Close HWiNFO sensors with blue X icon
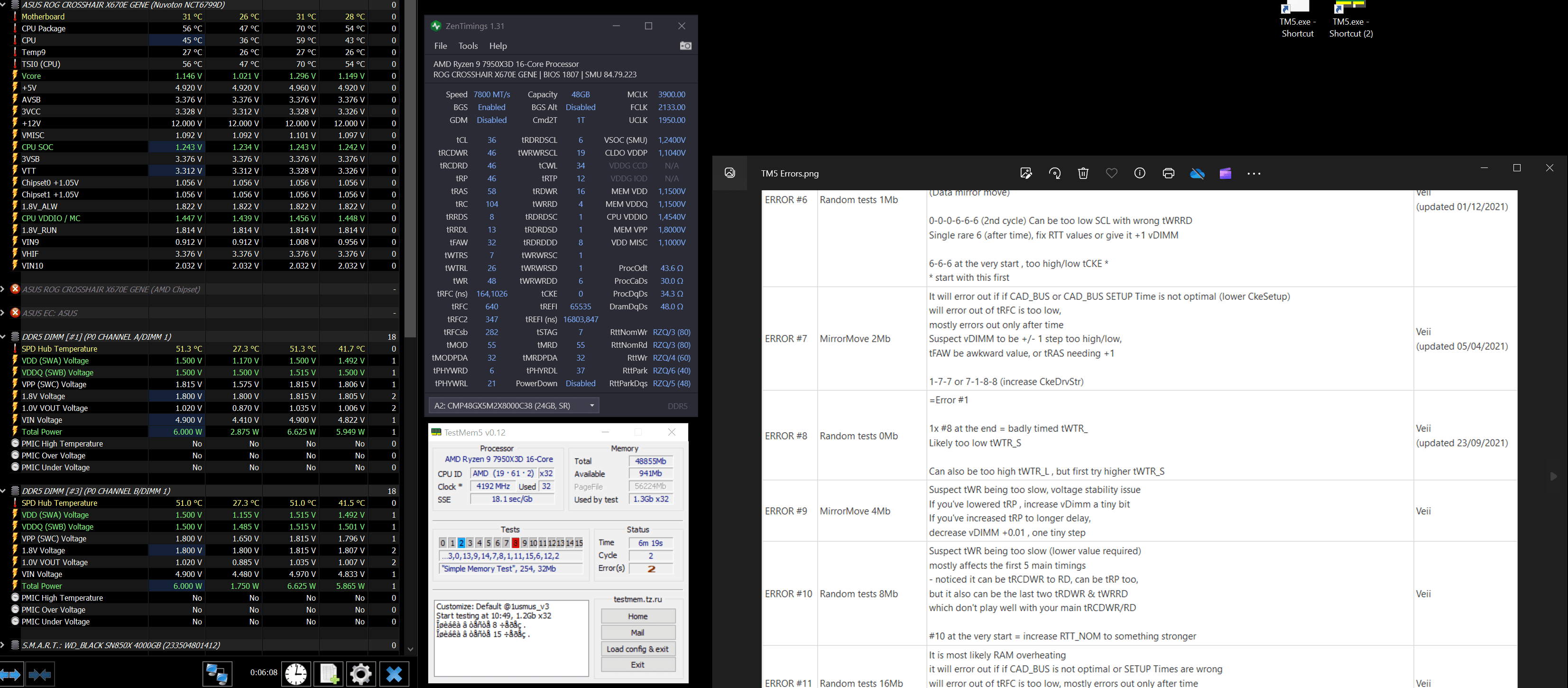The height and width of the screenshot is (688, 1568). (394, 674)
